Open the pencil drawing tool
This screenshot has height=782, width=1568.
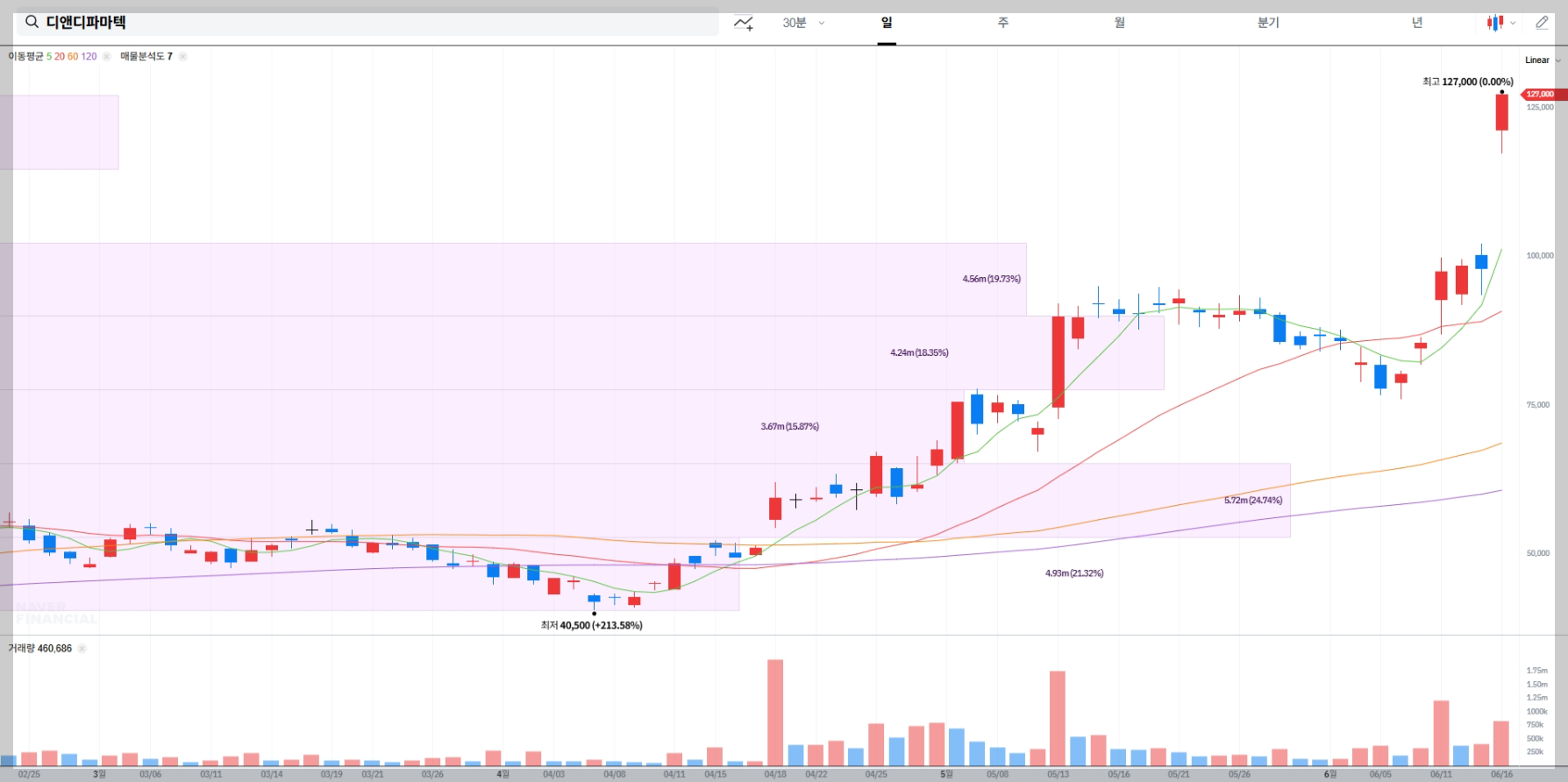pos(1542,23)
